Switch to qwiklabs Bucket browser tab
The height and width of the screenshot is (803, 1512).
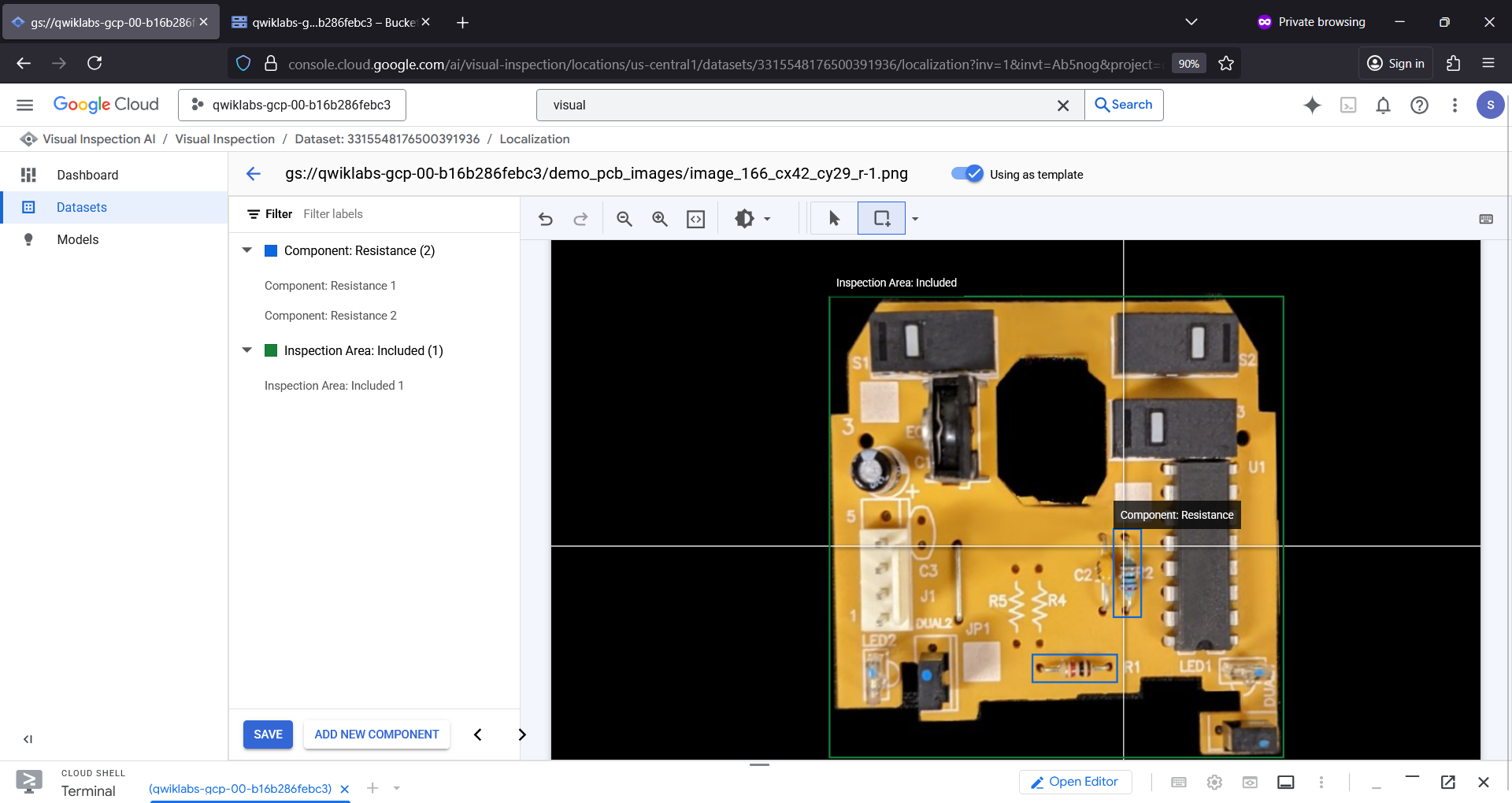pos(329,22)
